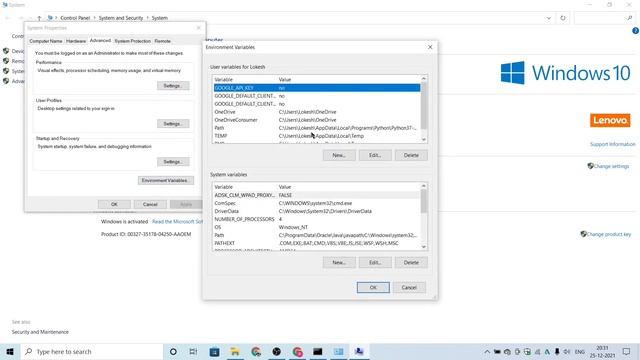The image size is (640, 360).
Task: Click the search magnifier in Control Panel
Action: [x=629, y=18]
